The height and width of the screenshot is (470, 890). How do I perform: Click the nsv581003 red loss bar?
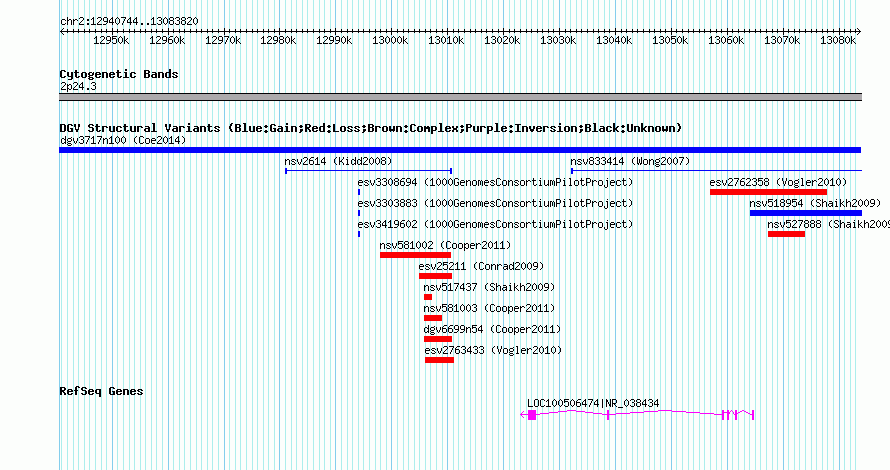pos(433,318)
